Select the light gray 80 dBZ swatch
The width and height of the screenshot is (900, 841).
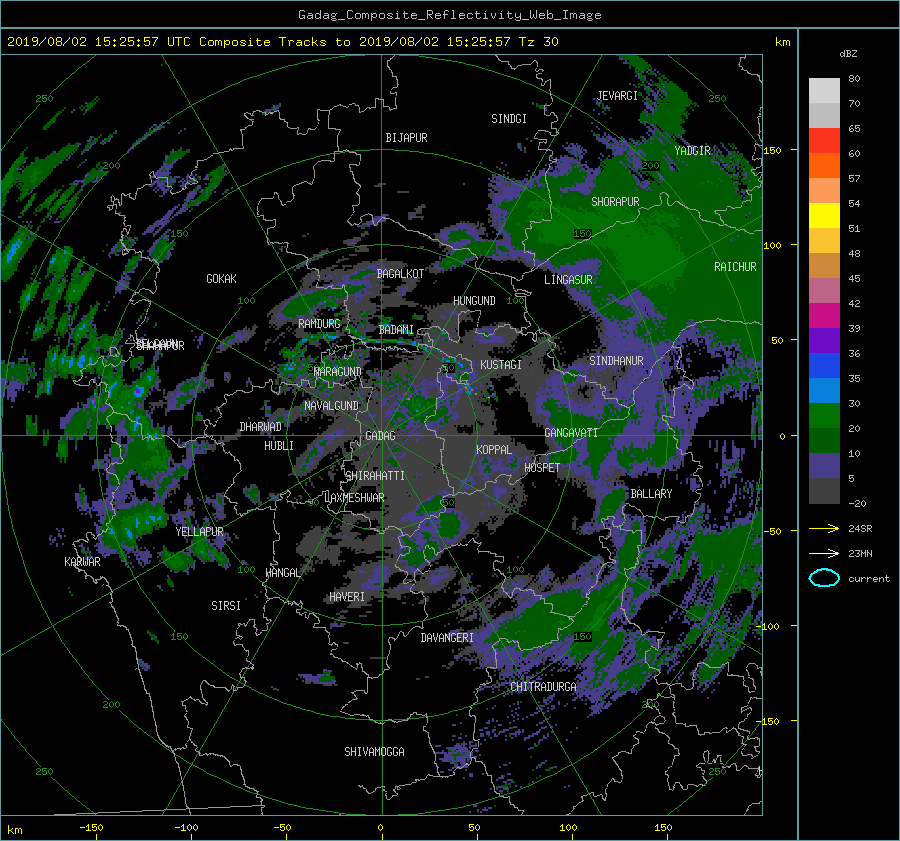[824, 90]
